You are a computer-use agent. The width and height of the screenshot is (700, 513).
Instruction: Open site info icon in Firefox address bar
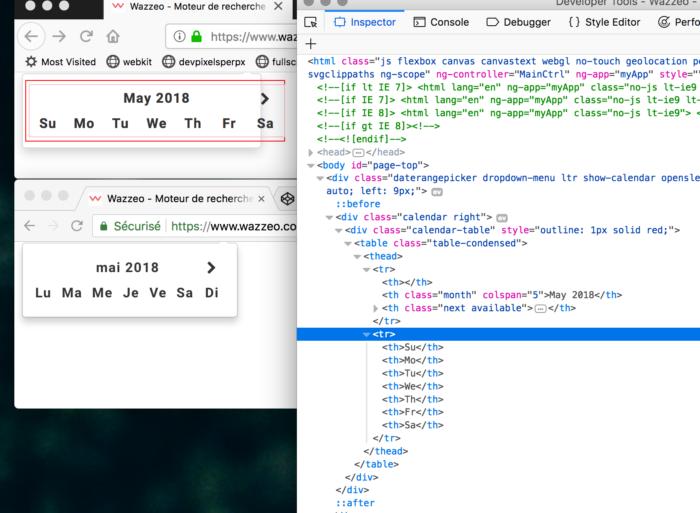pyautogui.click(x=179, y=36)
